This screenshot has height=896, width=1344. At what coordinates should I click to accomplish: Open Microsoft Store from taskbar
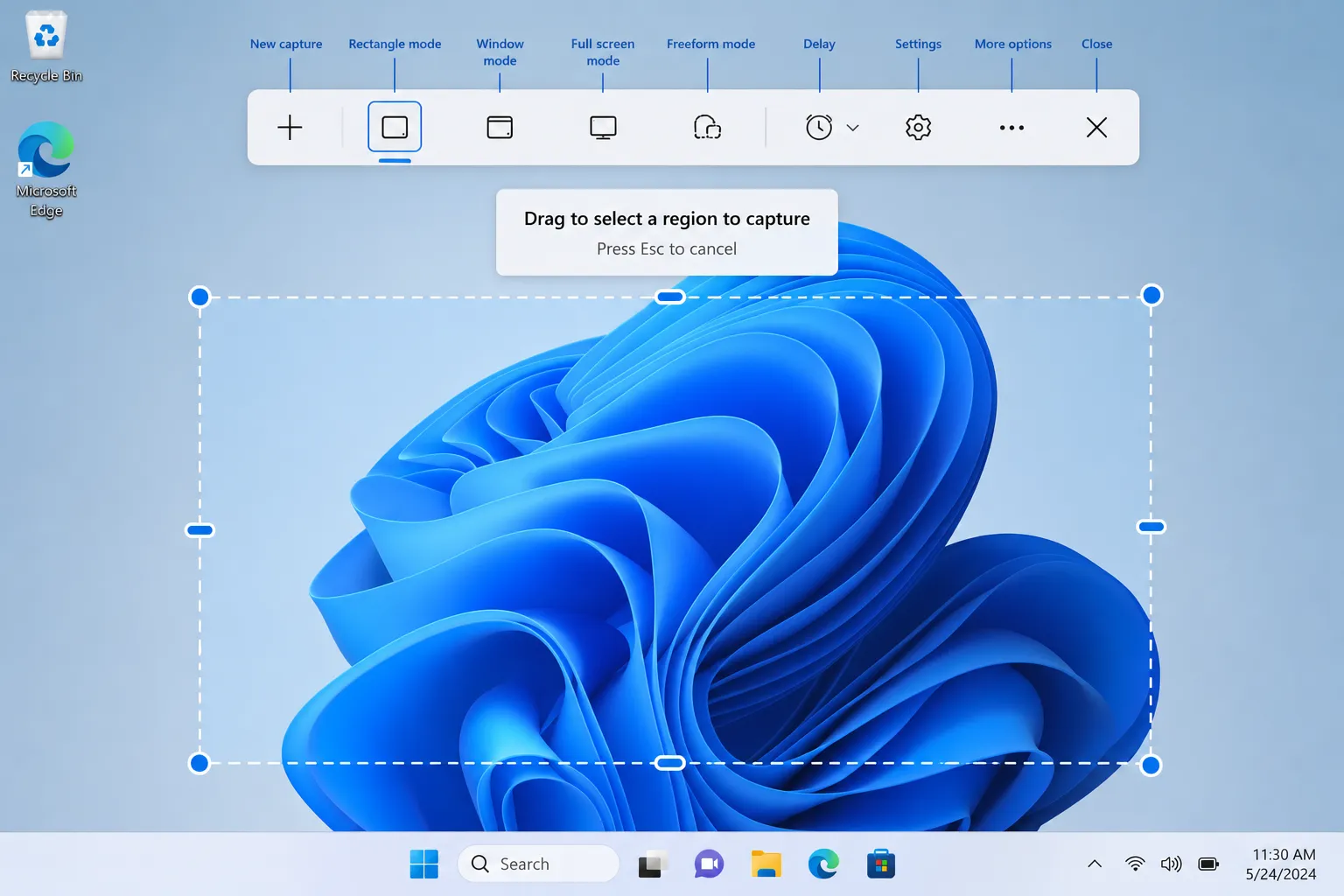[x=881, y=864]
